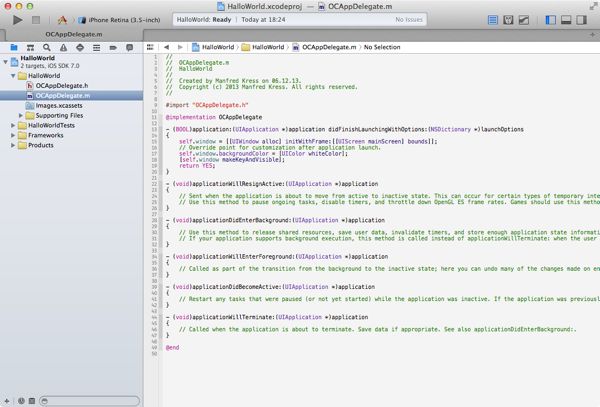Click the @end line in editor
The image size is (600, 407).
(172, 347)
